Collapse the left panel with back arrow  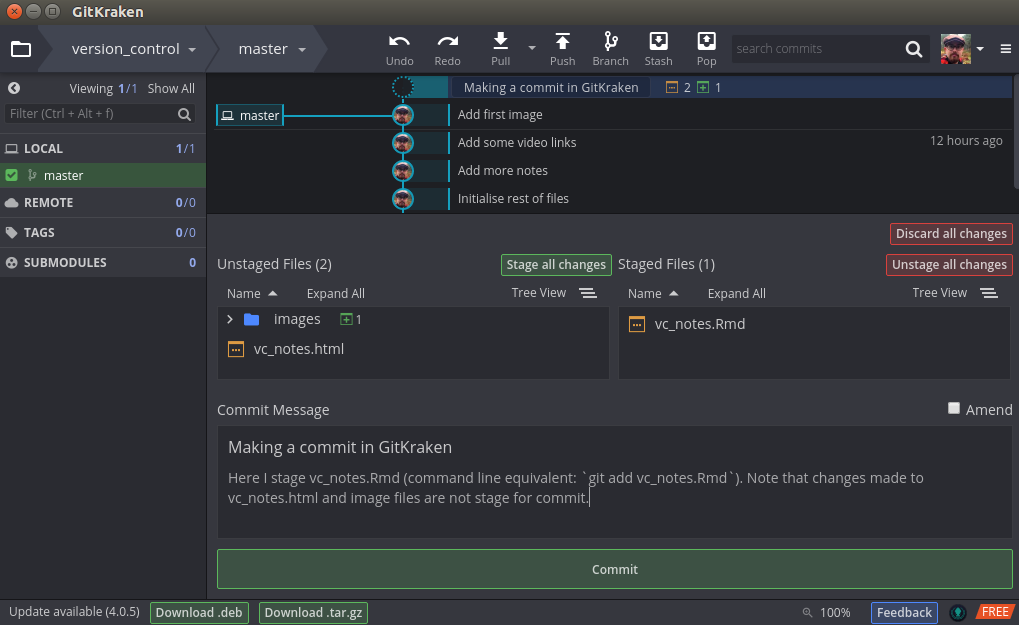[x=14, y=88]
